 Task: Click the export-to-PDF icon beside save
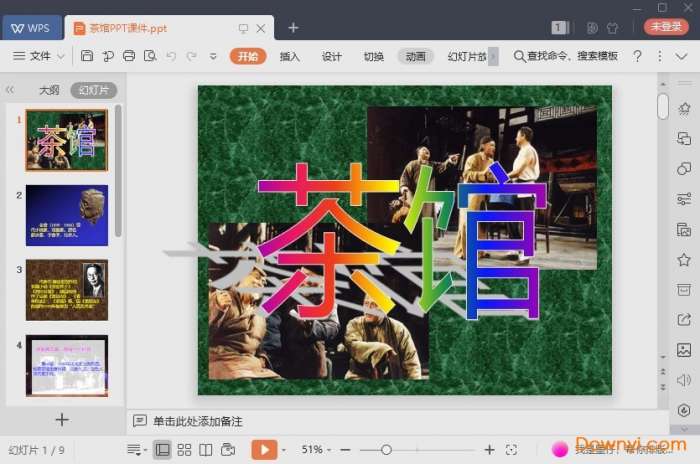click(108, 56)
